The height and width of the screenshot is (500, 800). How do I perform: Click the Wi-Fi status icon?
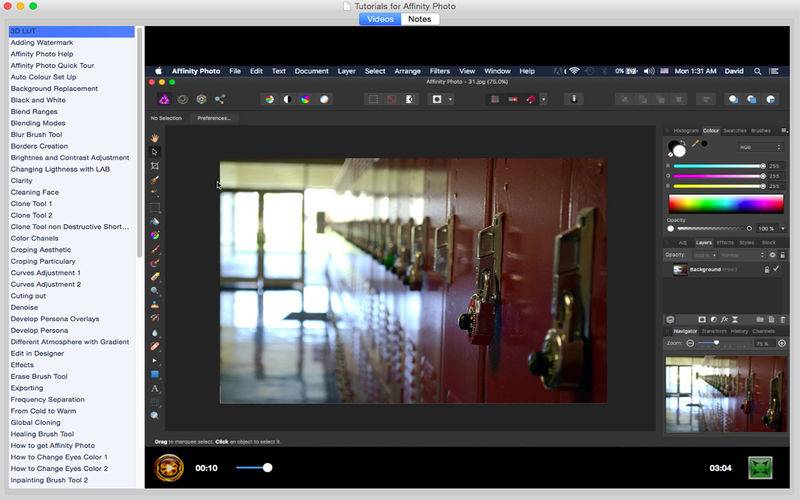(574, 71)
